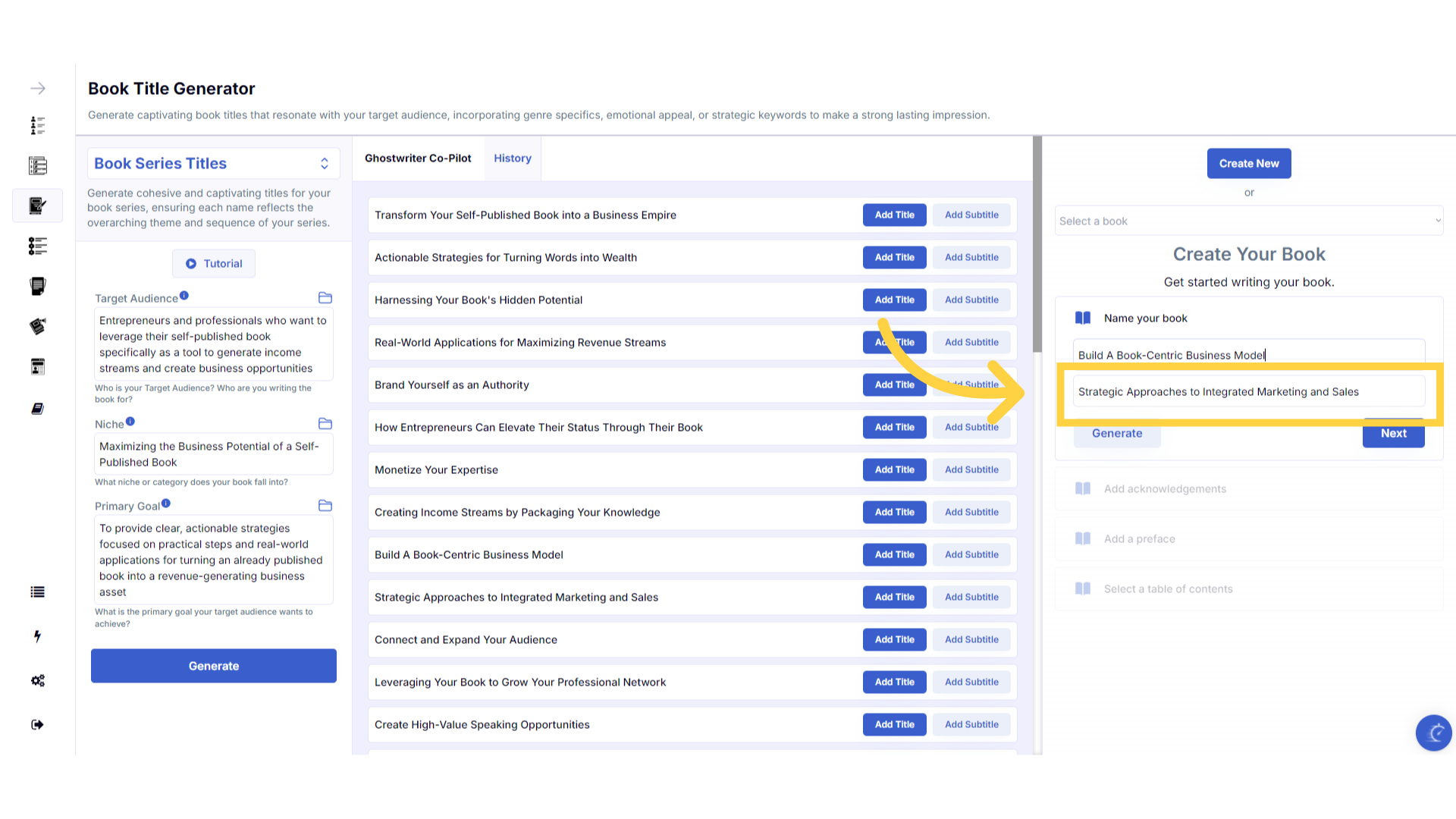Open the Book Series Titles dropdown

pyautogui.click(x=213, y=164)
